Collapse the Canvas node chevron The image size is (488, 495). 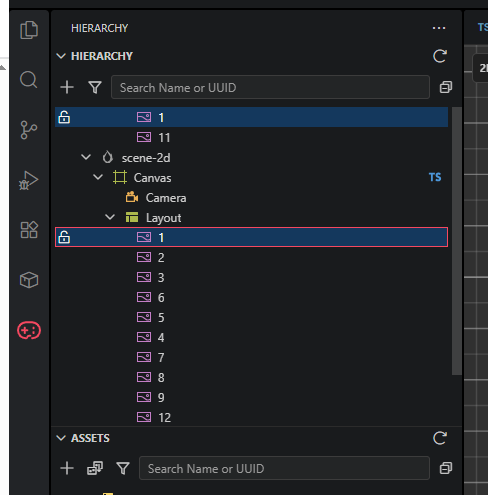pyautogui.click(x=98, y=177)
